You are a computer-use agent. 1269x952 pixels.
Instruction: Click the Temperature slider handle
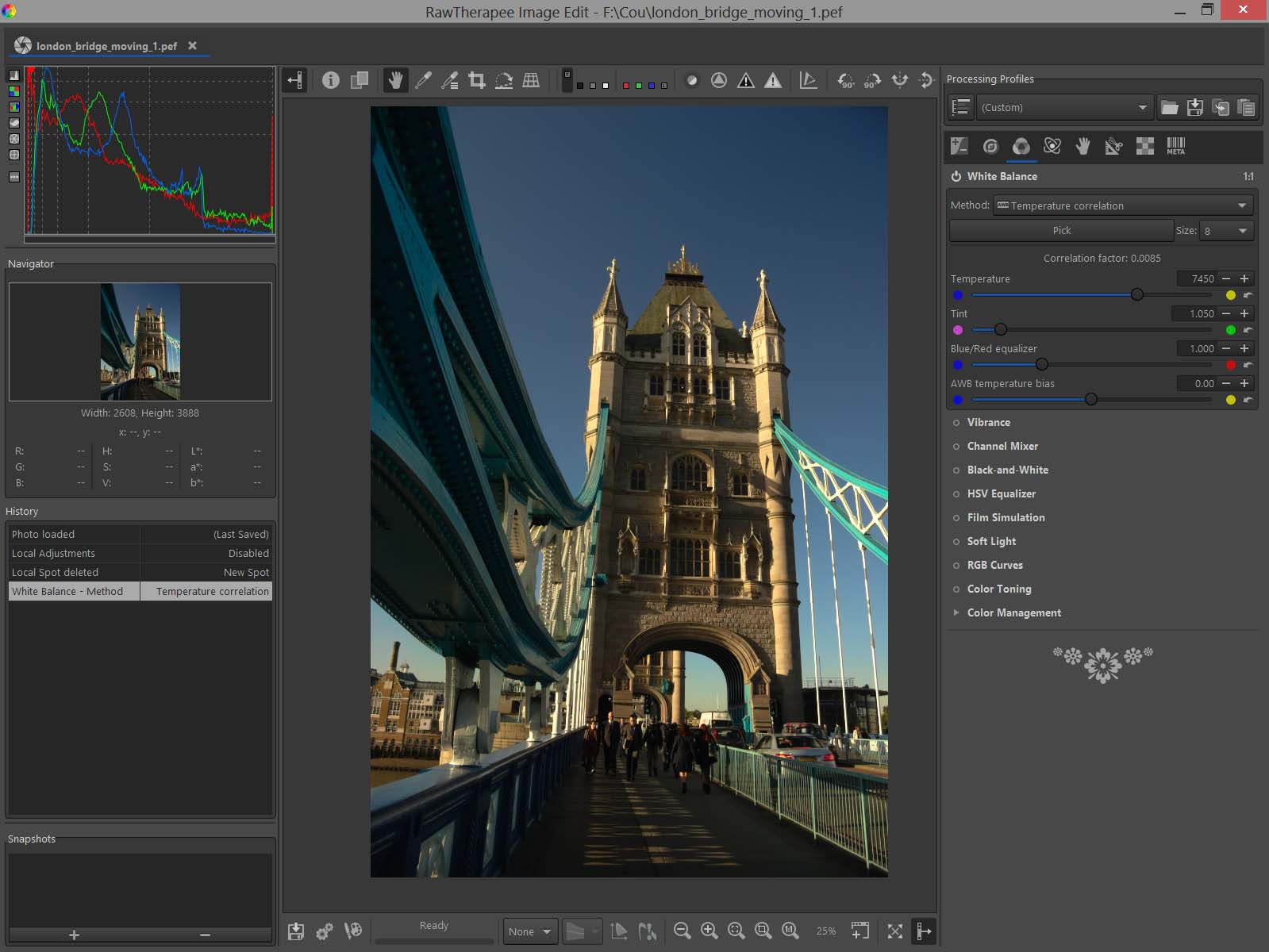1136,294
